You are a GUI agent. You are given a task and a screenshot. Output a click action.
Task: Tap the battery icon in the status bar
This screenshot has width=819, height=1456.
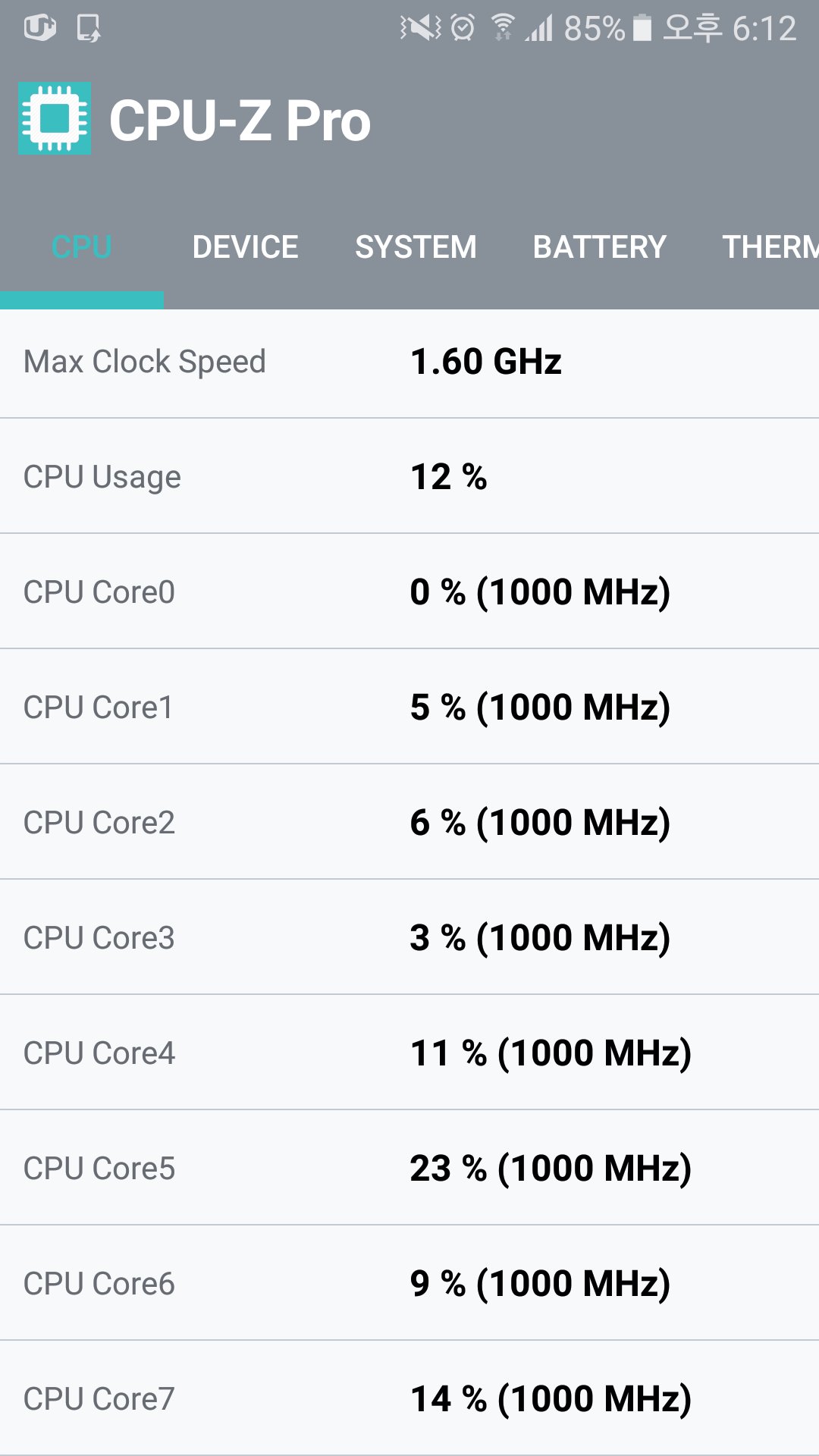(641, 27)
